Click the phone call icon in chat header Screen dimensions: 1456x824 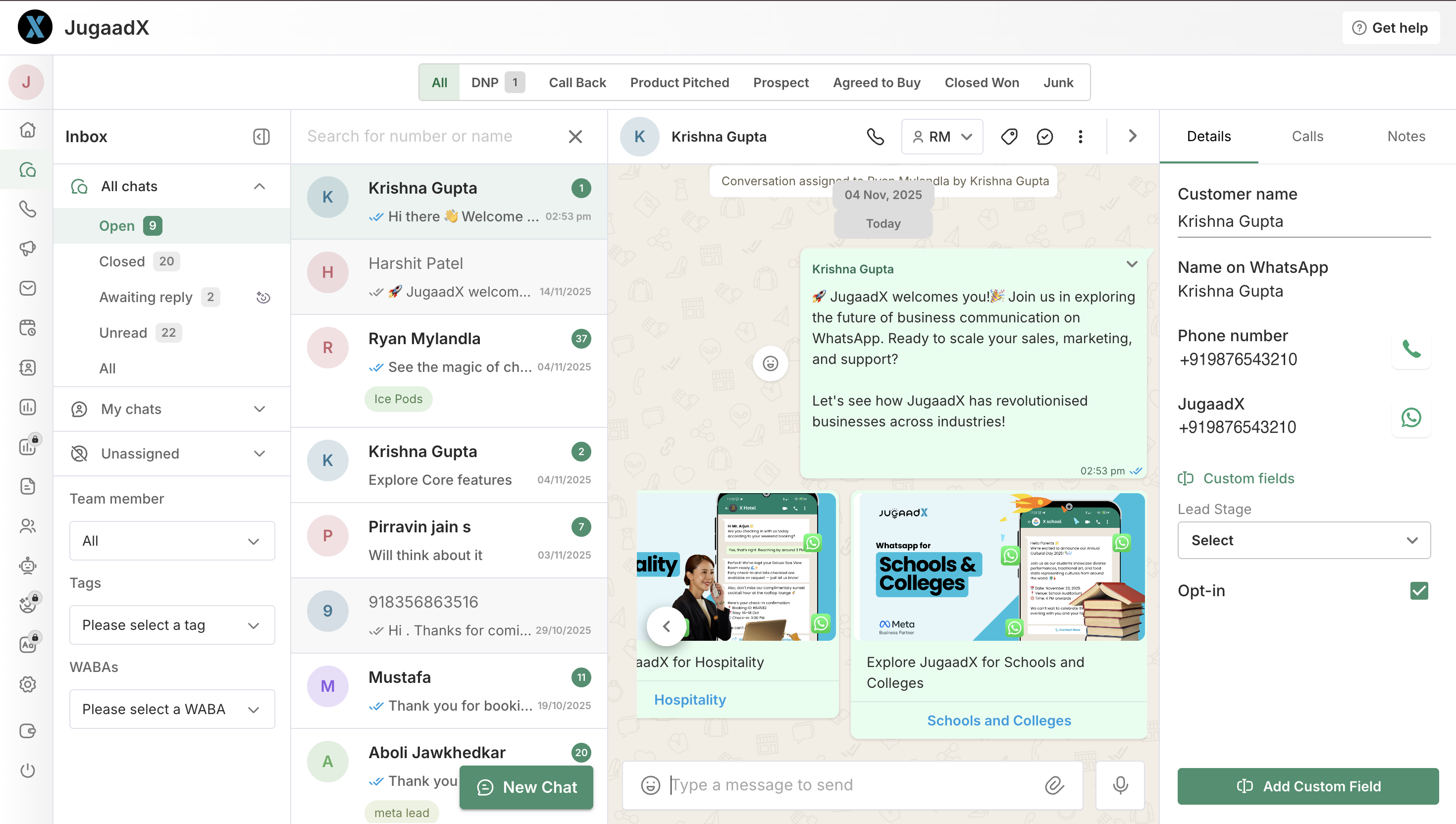point(876,136)
